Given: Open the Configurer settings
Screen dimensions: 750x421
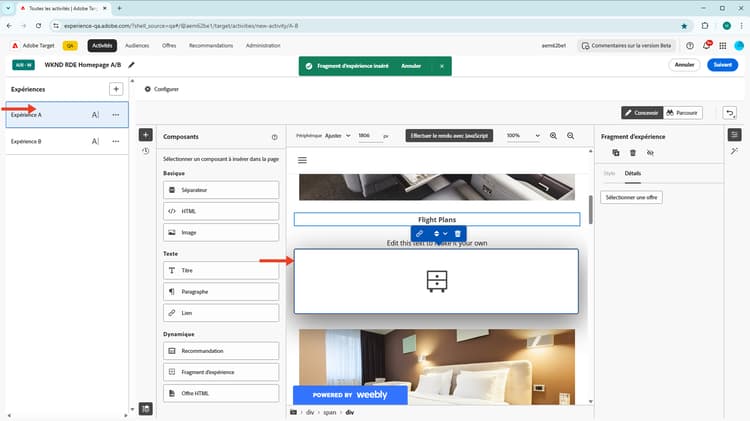Looking at the screenshot, I should point(162,89).
